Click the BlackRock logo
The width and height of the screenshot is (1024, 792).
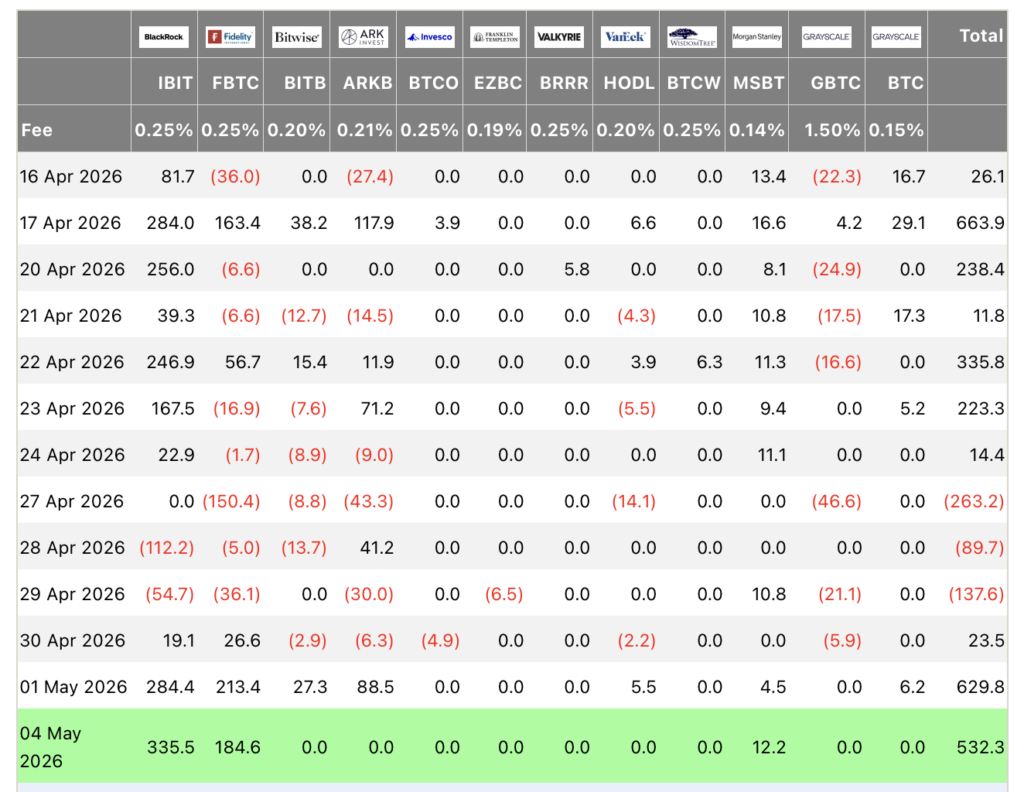[x=163, y=37]
